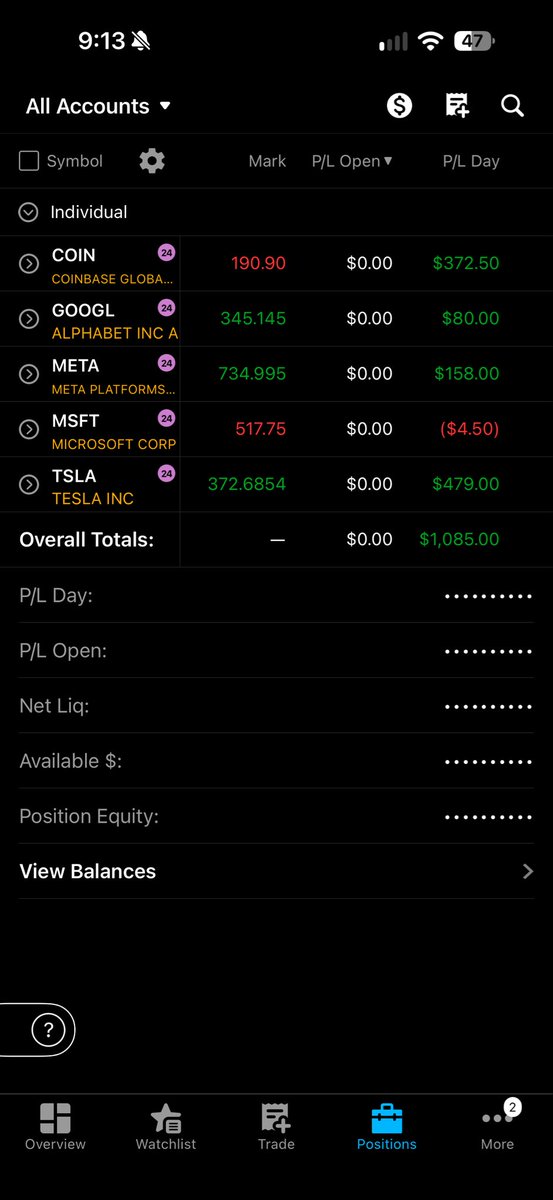Tap the help question mark button

[x=48, y=1029]
